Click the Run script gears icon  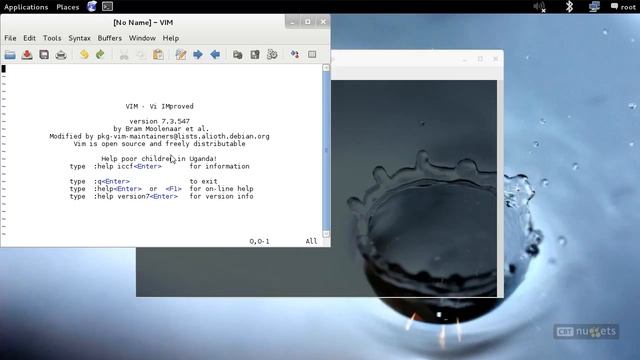272,54
